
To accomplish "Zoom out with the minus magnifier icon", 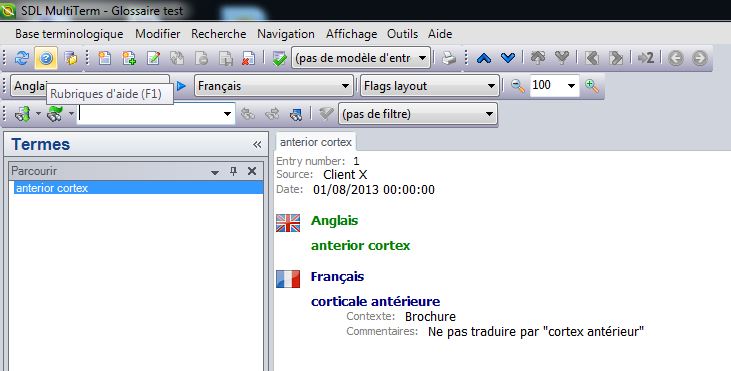I will (x=517, y=86).
